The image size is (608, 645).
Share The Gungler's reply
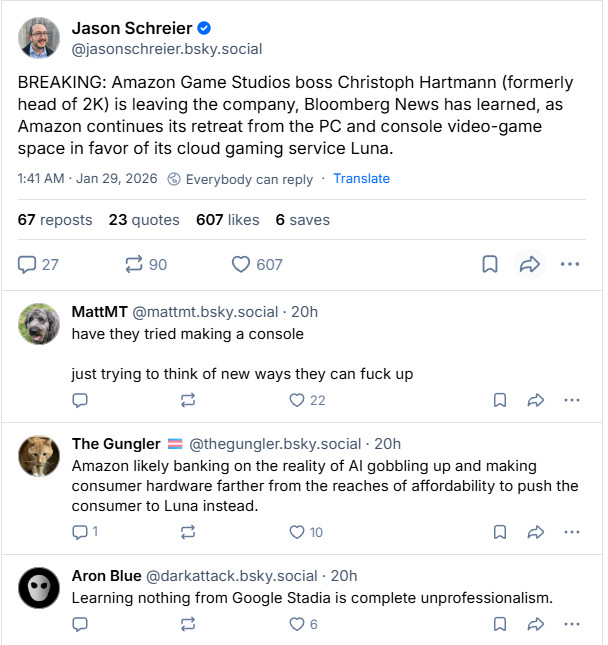tap(535, 532)
